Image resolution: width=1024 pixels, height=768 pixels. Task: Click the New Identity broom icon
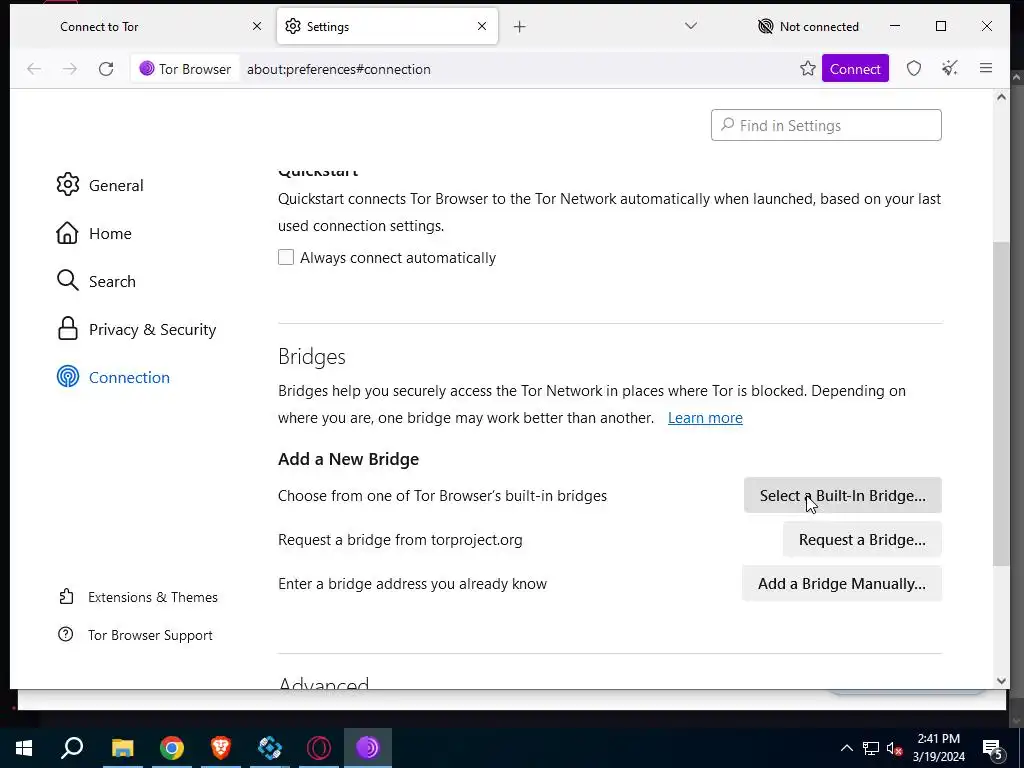(x=950, y=69)
